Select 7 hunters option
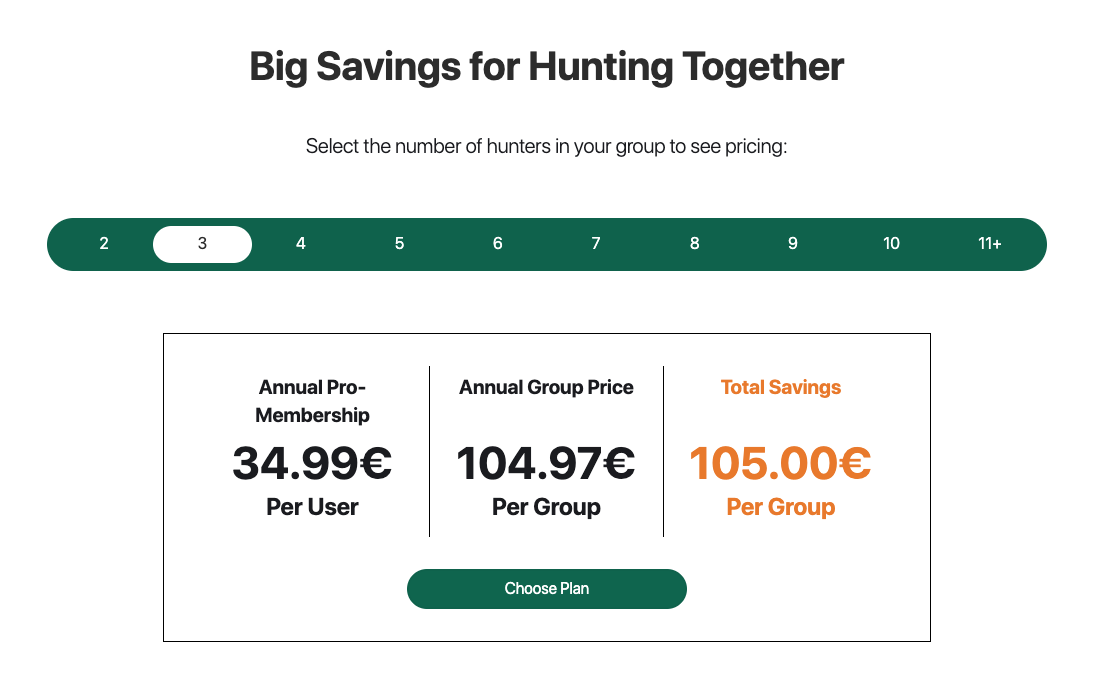1114x678 pixels. [596, 244]
